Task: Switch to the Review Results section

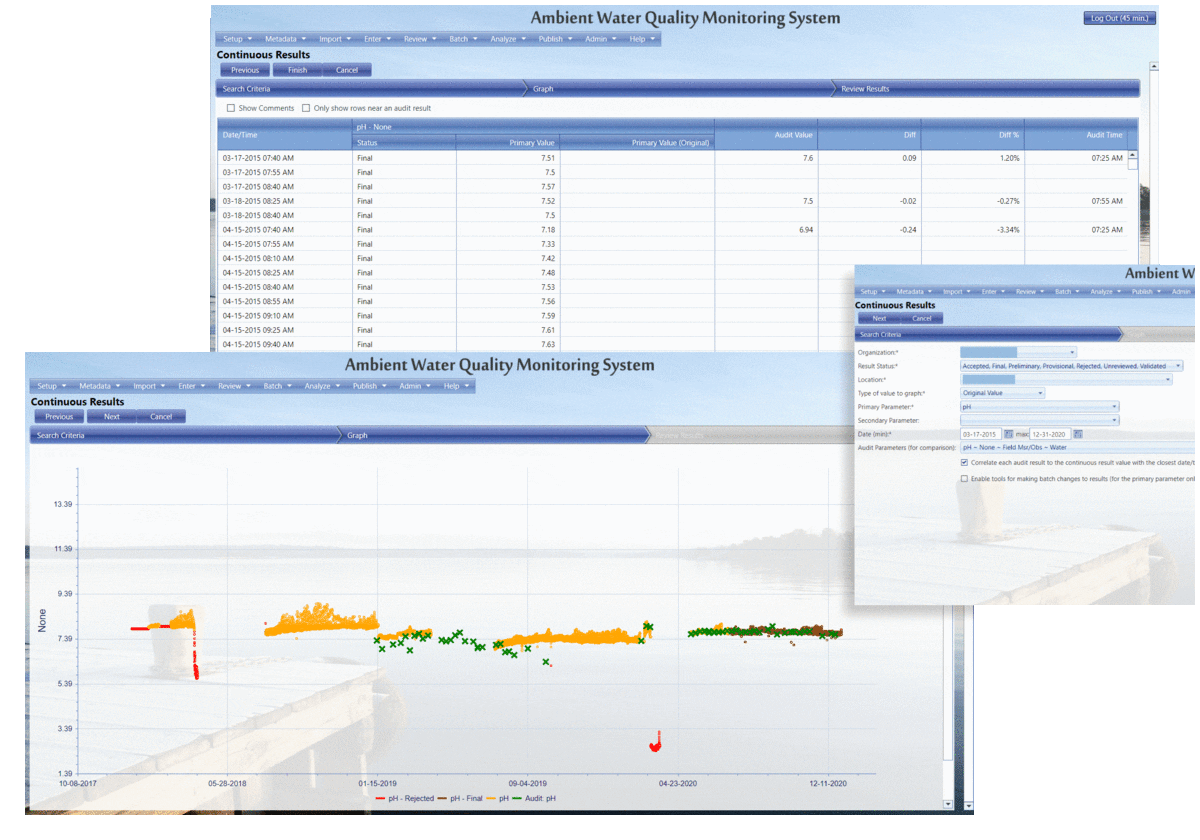Action: 865,88
